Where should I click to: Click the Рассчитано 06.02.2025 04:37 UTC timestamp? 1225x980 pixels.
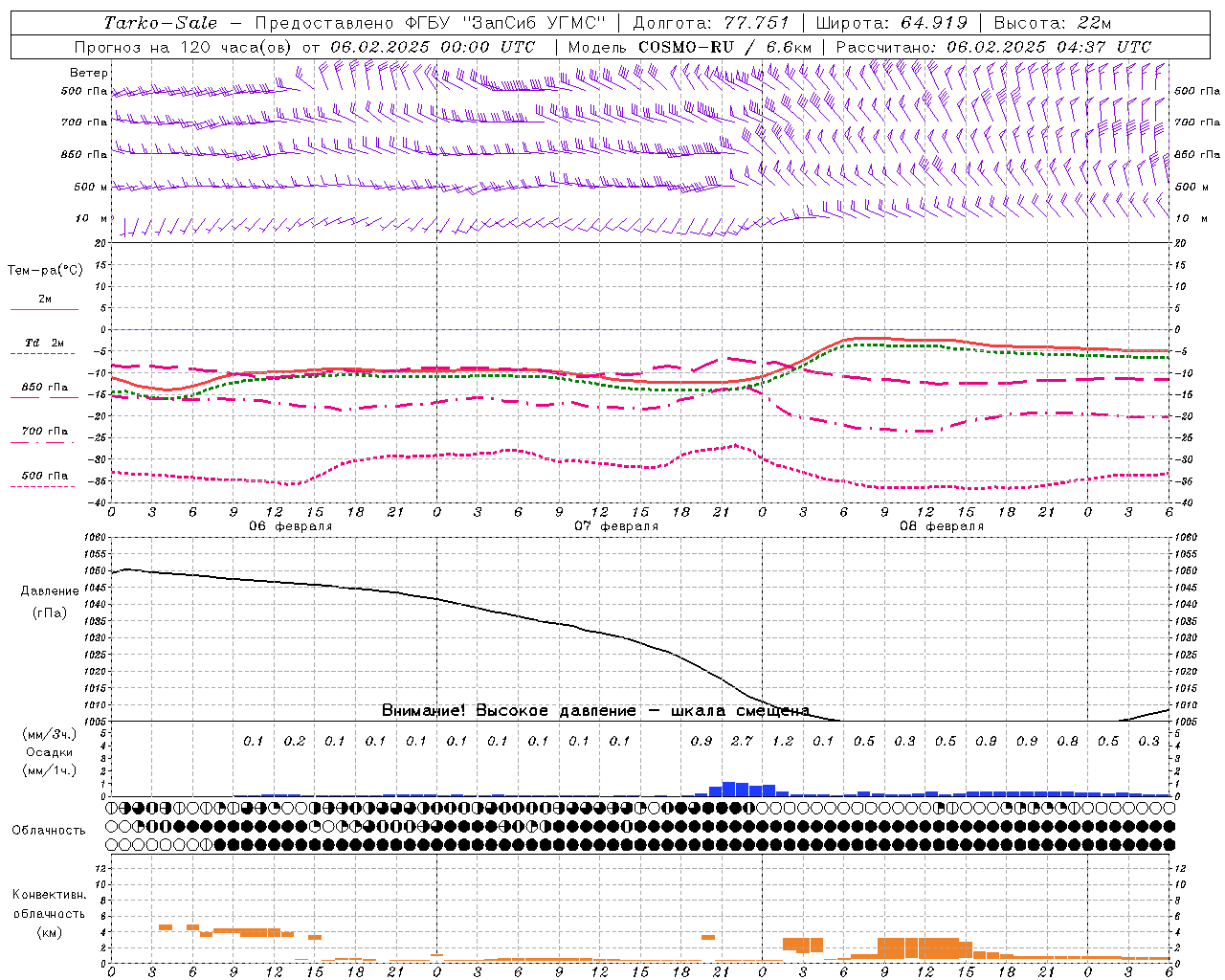click(x=992, y=46)
